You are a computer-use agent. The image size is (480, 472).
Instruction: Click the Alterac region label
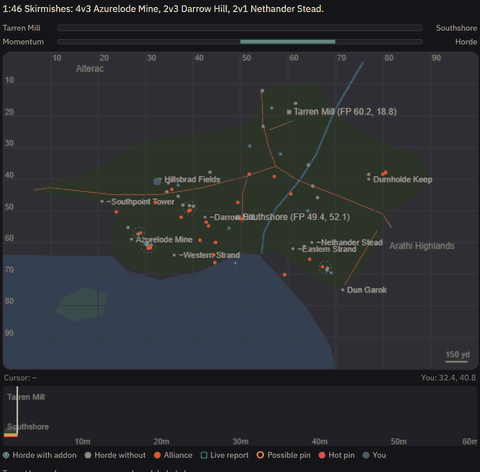pyautogui.click(x=90, y=69)
